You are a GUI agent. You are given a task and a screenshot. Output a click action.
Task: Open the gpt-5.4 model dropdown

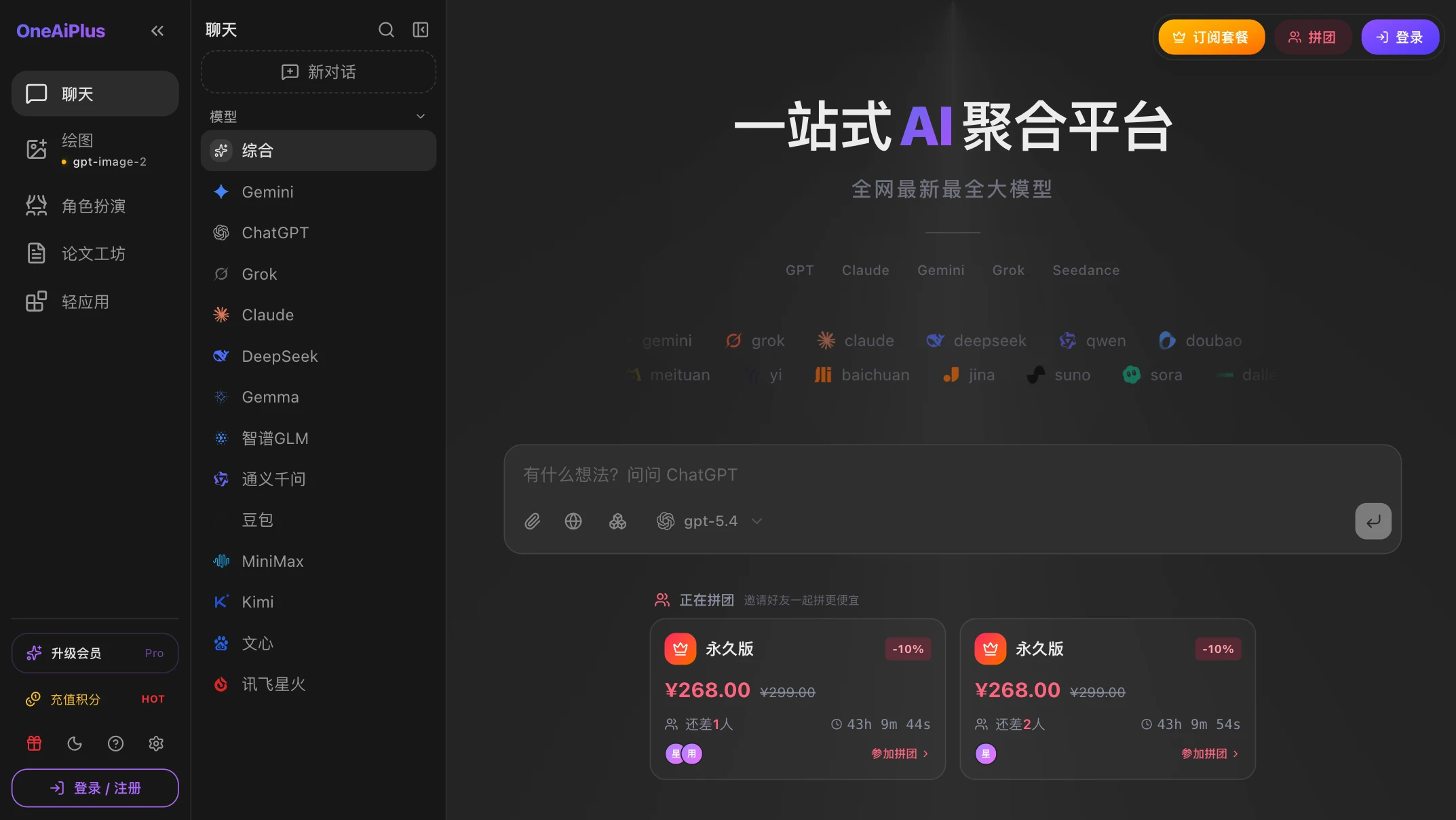click(x=710, y=521)
